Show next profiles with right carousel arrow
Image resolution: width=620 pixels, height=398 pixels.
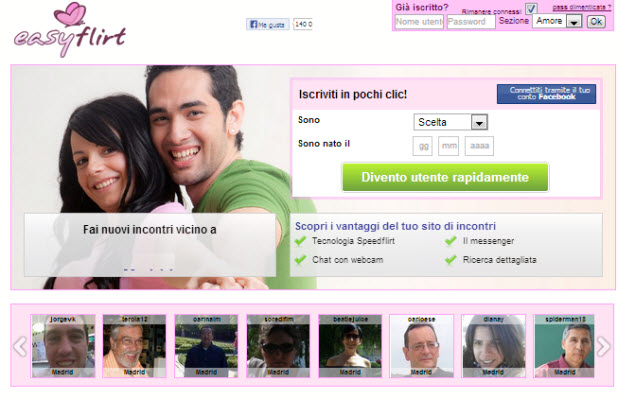click(603, 347)
